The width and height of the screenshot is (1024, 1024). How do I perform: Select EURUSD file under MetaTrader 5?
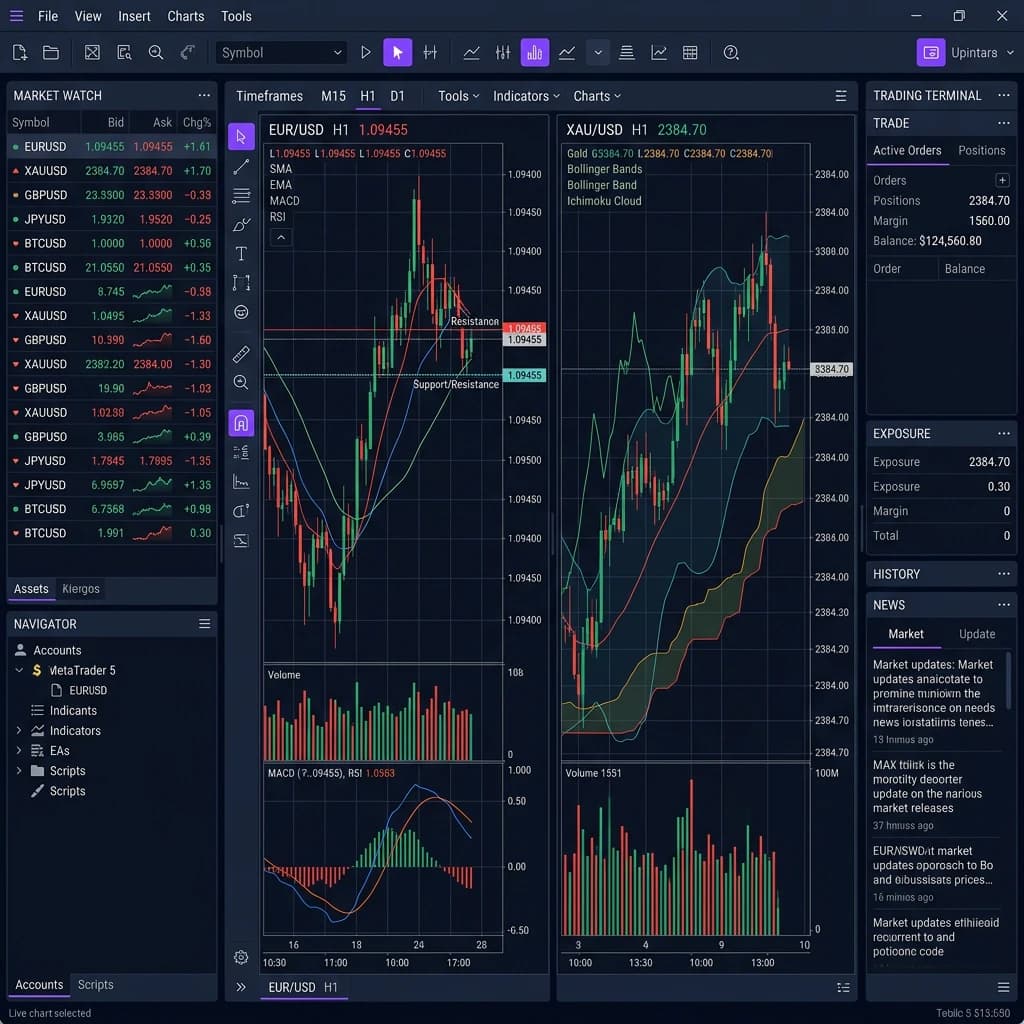click(x=79, y=690)
